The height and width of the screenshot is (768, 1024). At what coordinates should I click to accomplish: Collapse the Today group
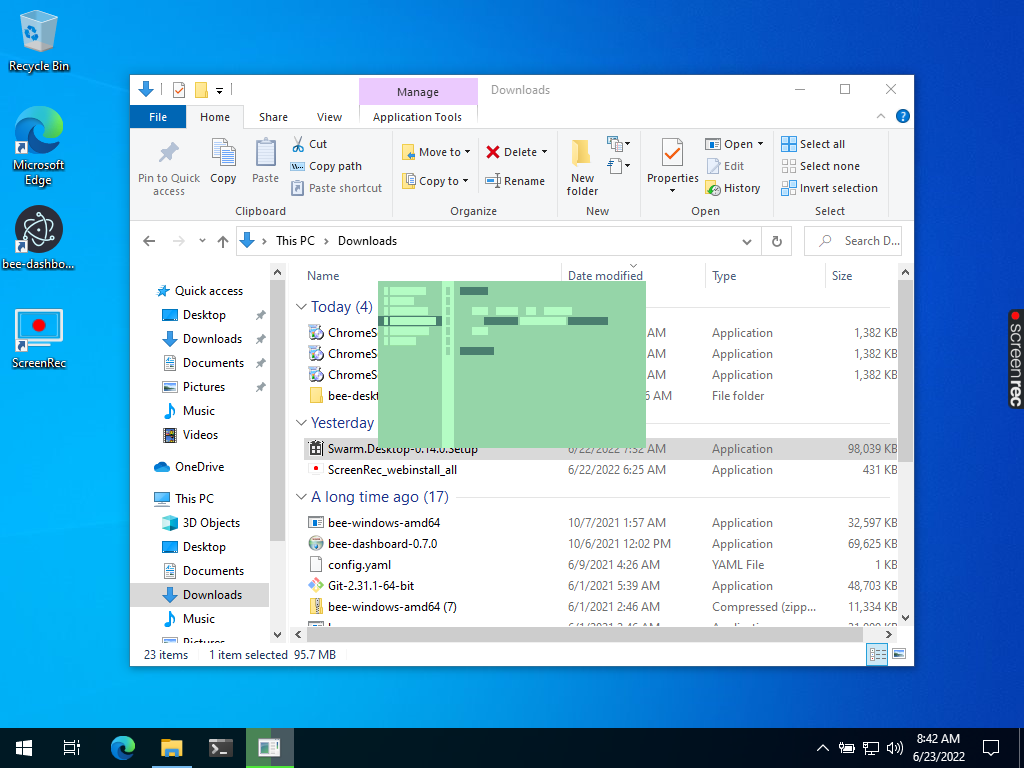(x=301, y=307)
